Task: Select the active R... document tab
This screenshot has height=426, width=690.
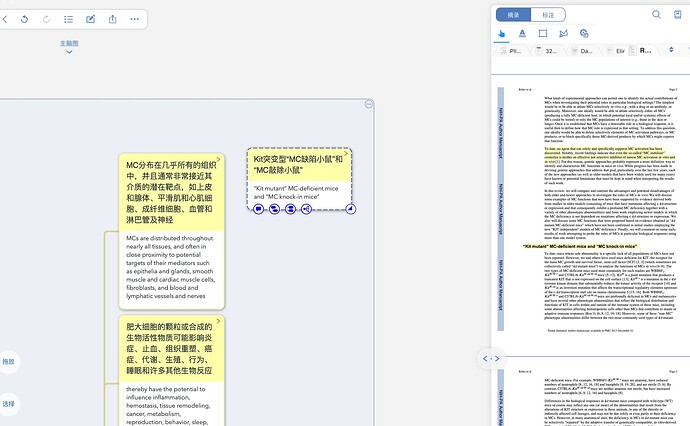Action: (642, 51)
